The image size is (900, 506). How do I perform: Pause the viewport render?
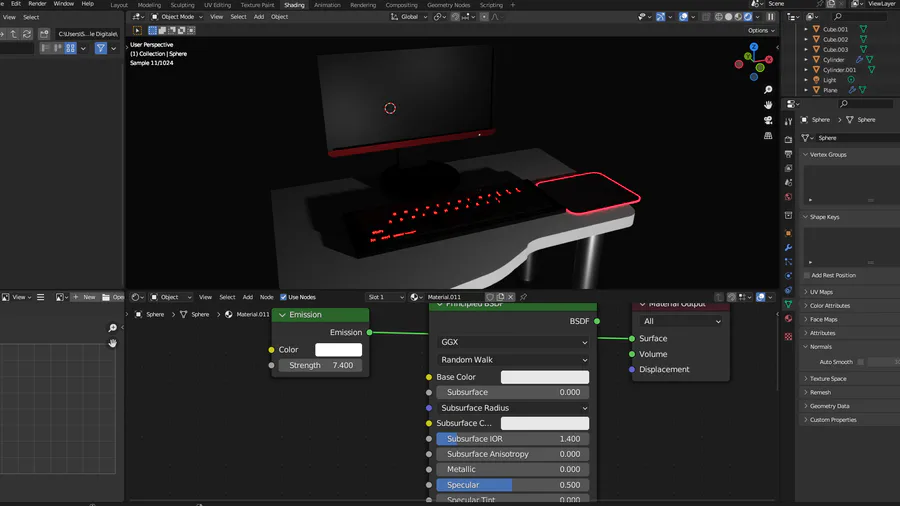[771, 17]
